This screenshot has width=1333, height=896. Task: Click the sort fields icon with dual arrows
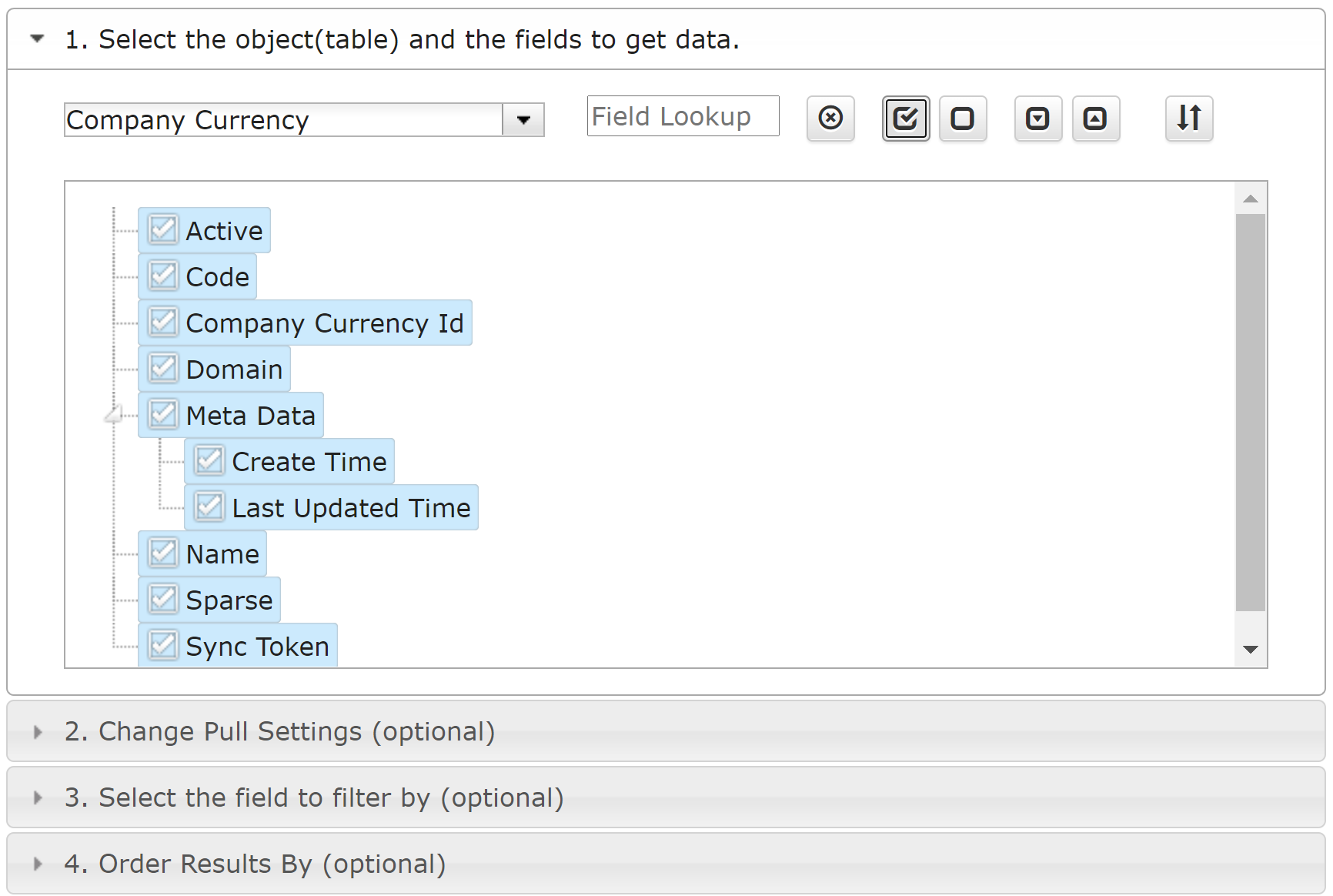(1188, 119)
